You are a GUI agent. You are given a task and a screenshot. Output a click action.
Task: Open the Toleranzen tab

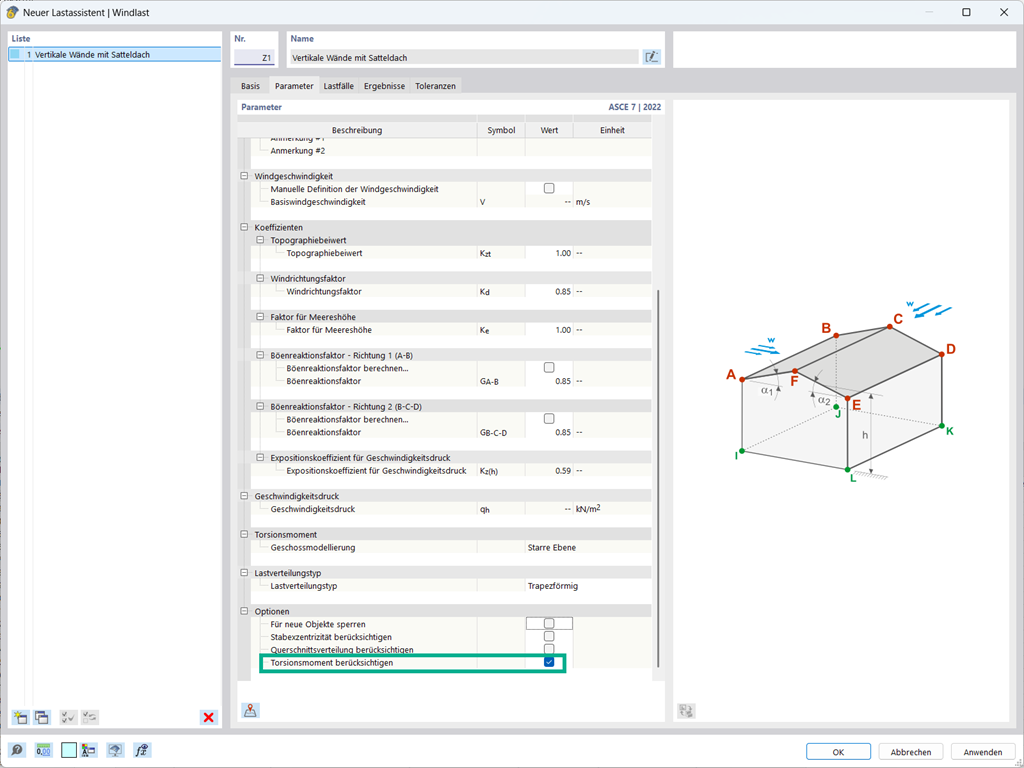point(436,86)
